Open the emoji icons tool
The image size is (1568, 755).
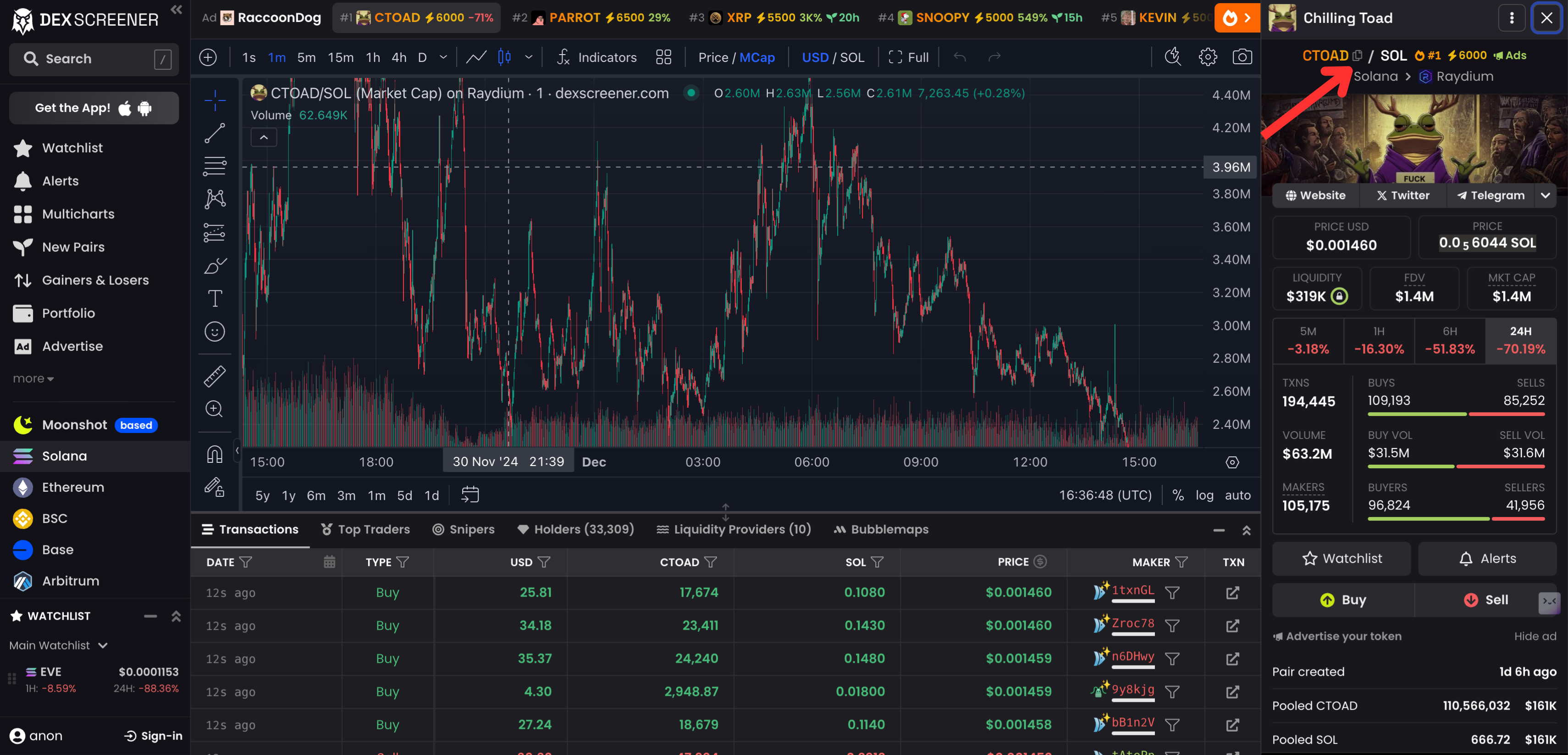pyautogui.click(x=214, y=331)
